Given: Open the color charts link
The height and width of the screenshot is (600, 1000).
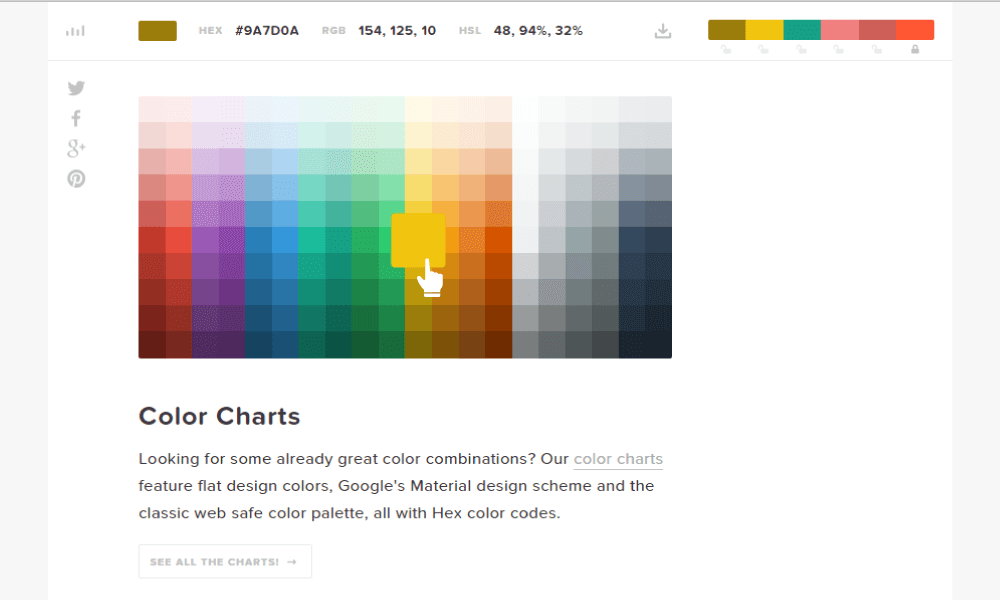Looking at the screenshot, I should point(618,460).
